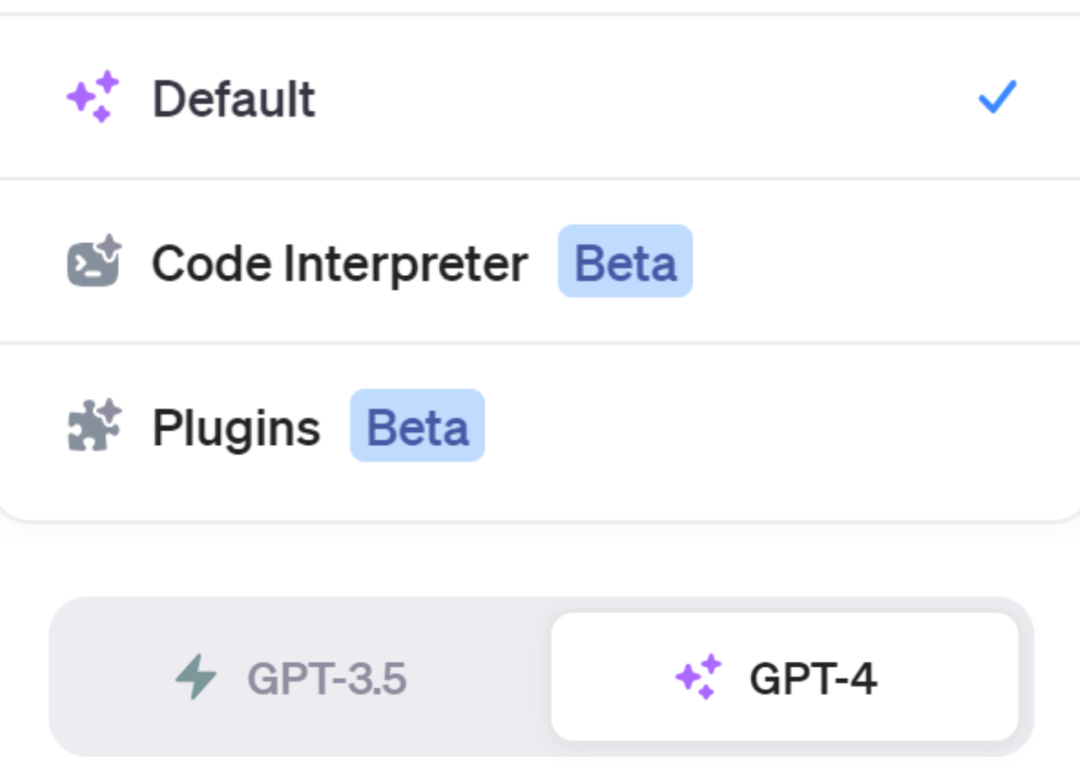Click the blue checkmark on Default row
This screenshot has height=780, width=1080.
click(997, 97)
